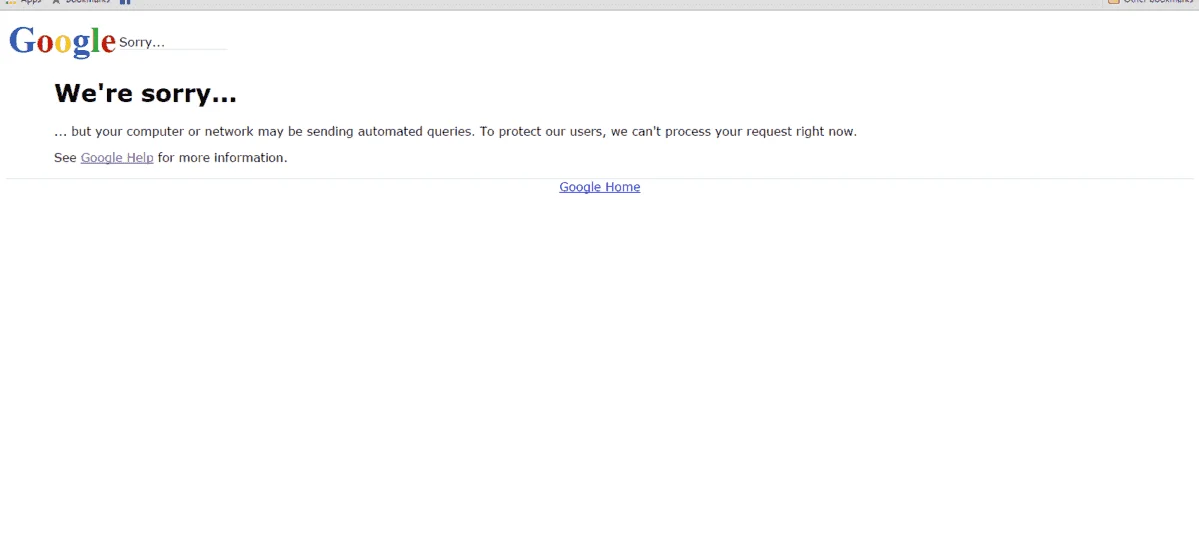The image size is (1199, 546).
Task: Open the Other bookmarks folder
Action: [x=1151, y=2]
